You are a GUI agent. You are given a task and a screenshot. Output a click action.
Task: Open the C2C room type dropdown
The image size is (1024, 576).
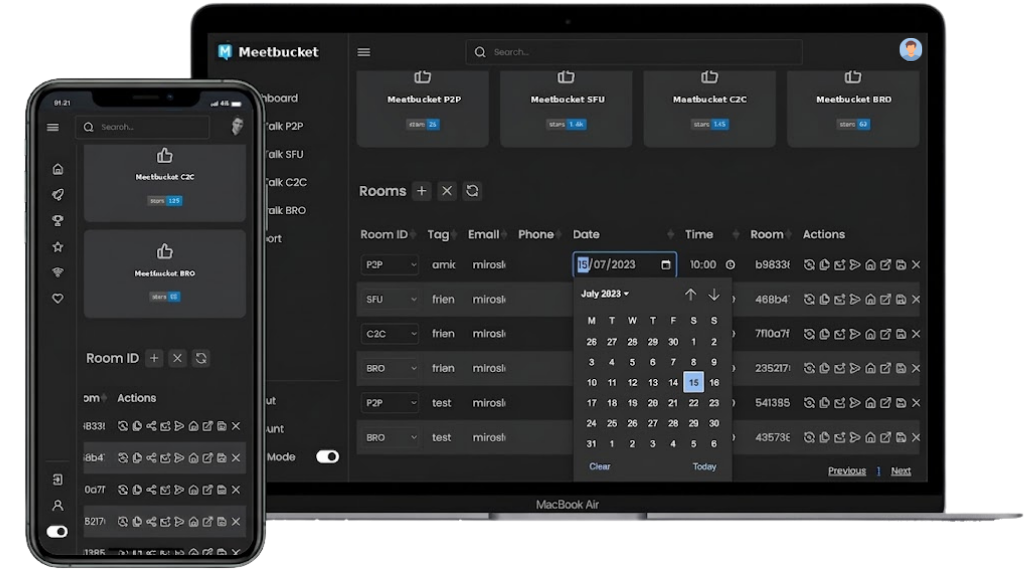coord(390,334)
